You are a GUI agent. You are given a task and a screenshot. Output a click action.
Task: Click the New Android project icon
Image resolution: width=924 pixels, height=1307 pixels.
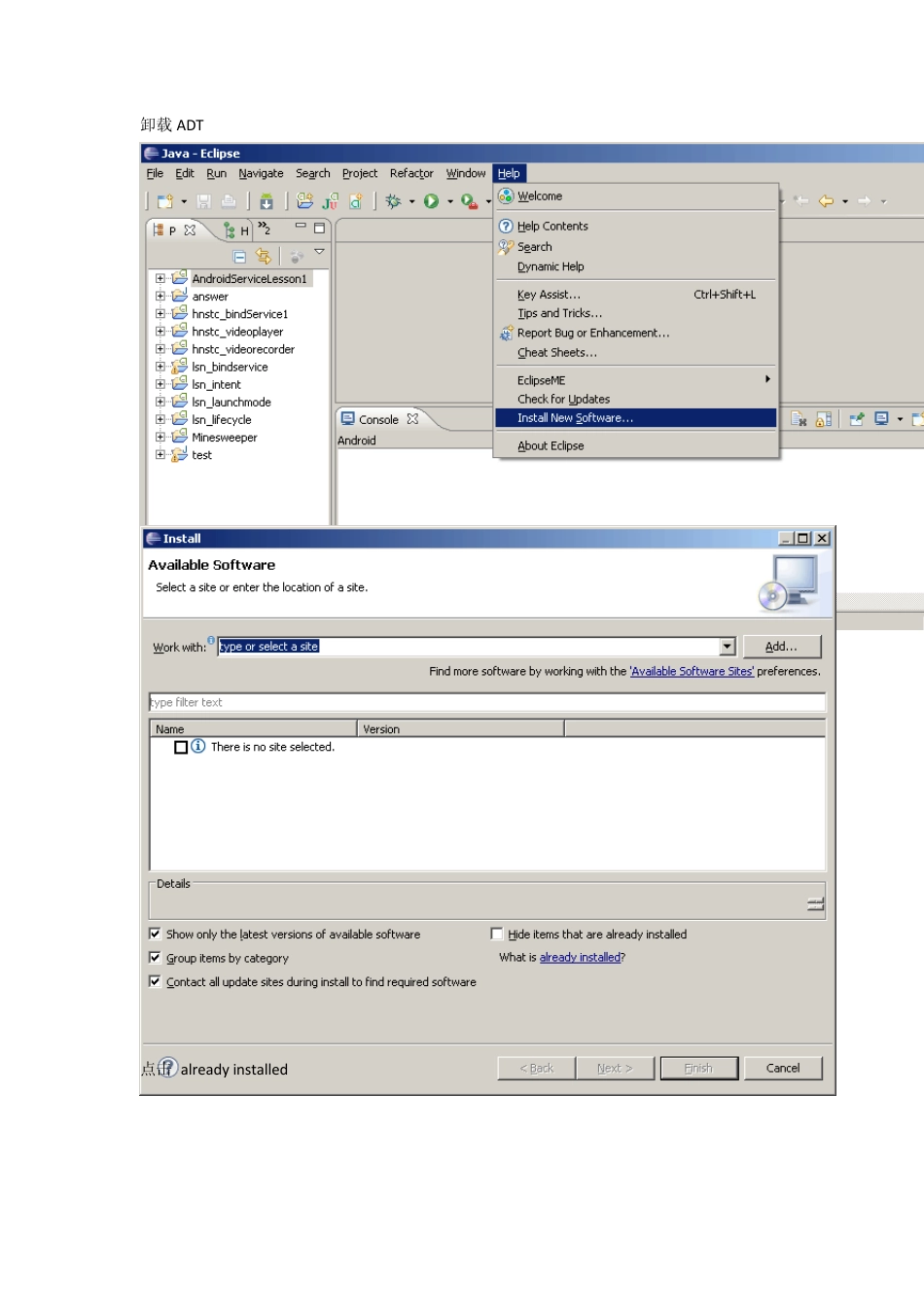click(305, 201)
